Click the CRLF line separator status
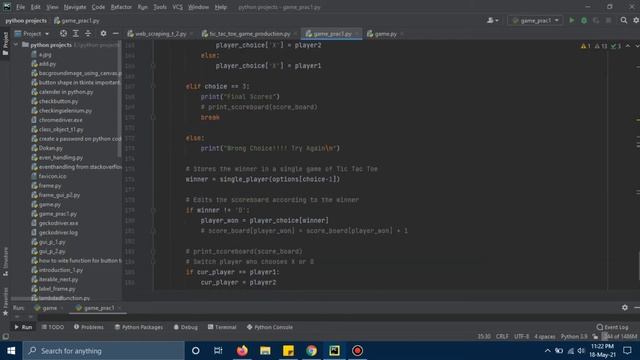The height and width of the screenshot is (360, 640). tap(502, 336)
